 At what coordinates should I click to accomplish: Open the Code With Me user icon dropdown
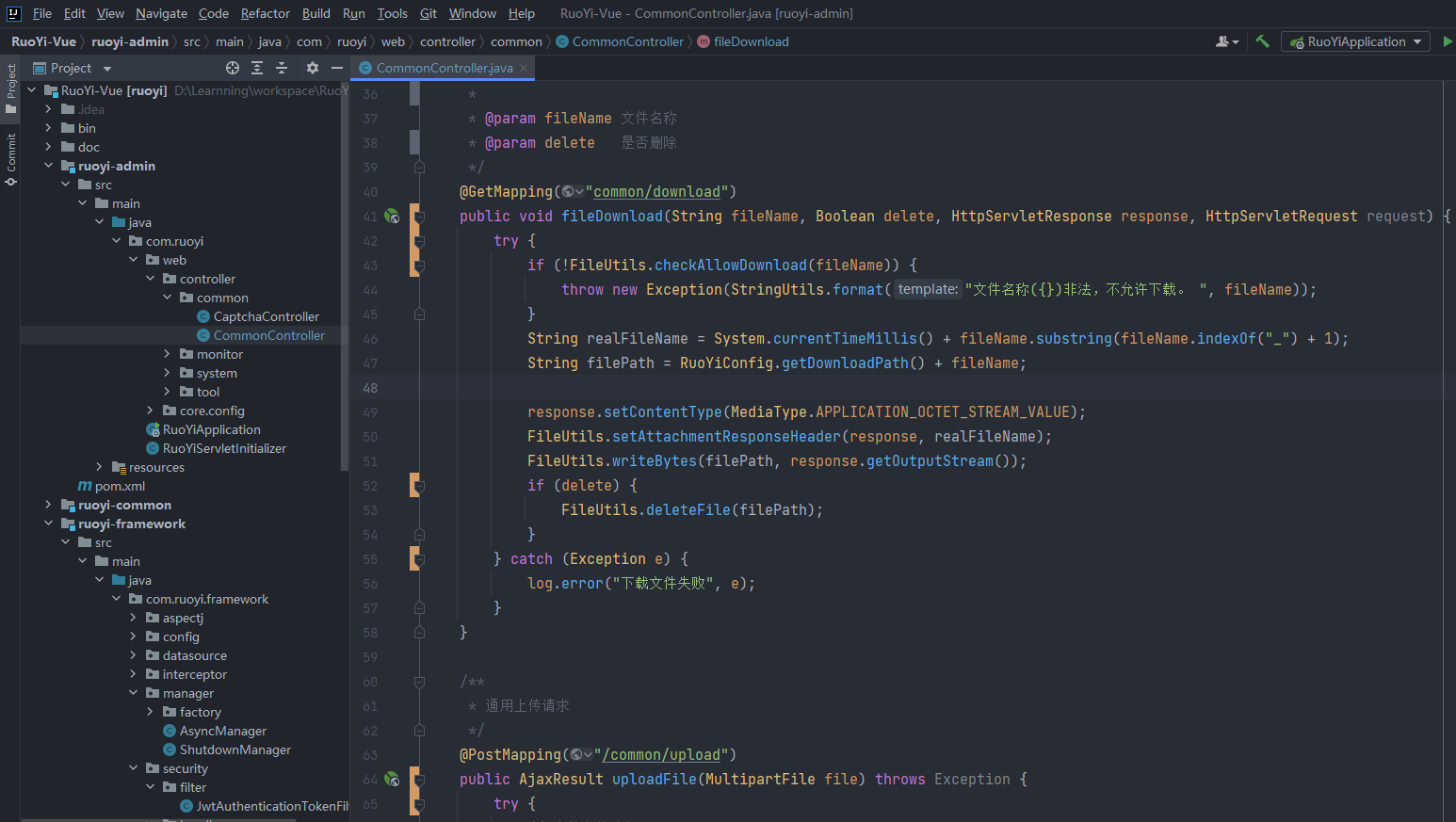[1226, 41]
